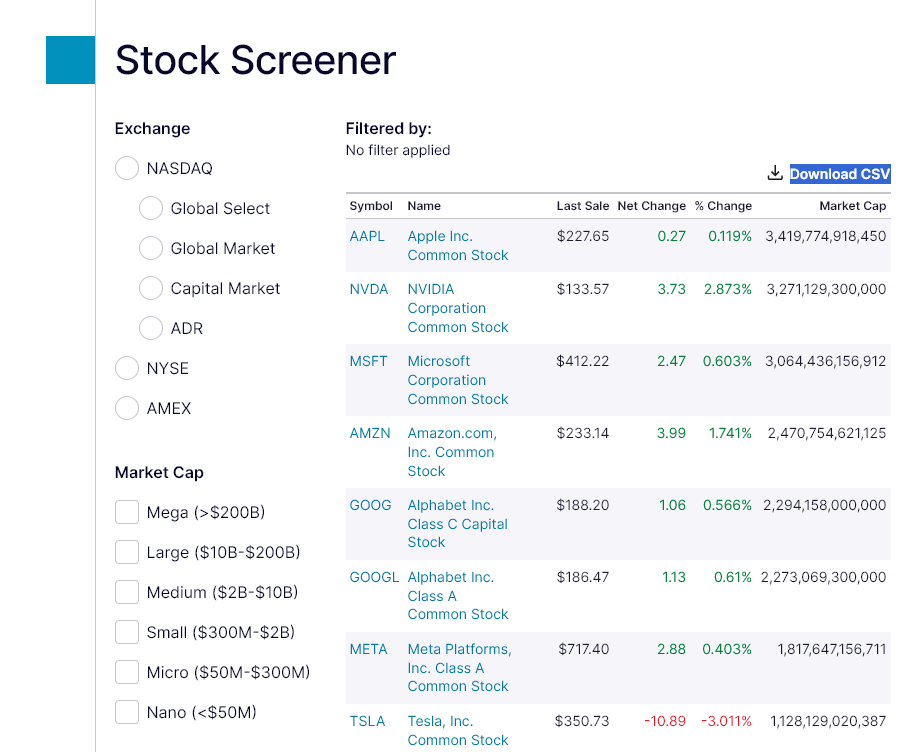The image size is (916, 752).
Task: Open the TSLA symbol link
Action: click(x=367, y=721)
